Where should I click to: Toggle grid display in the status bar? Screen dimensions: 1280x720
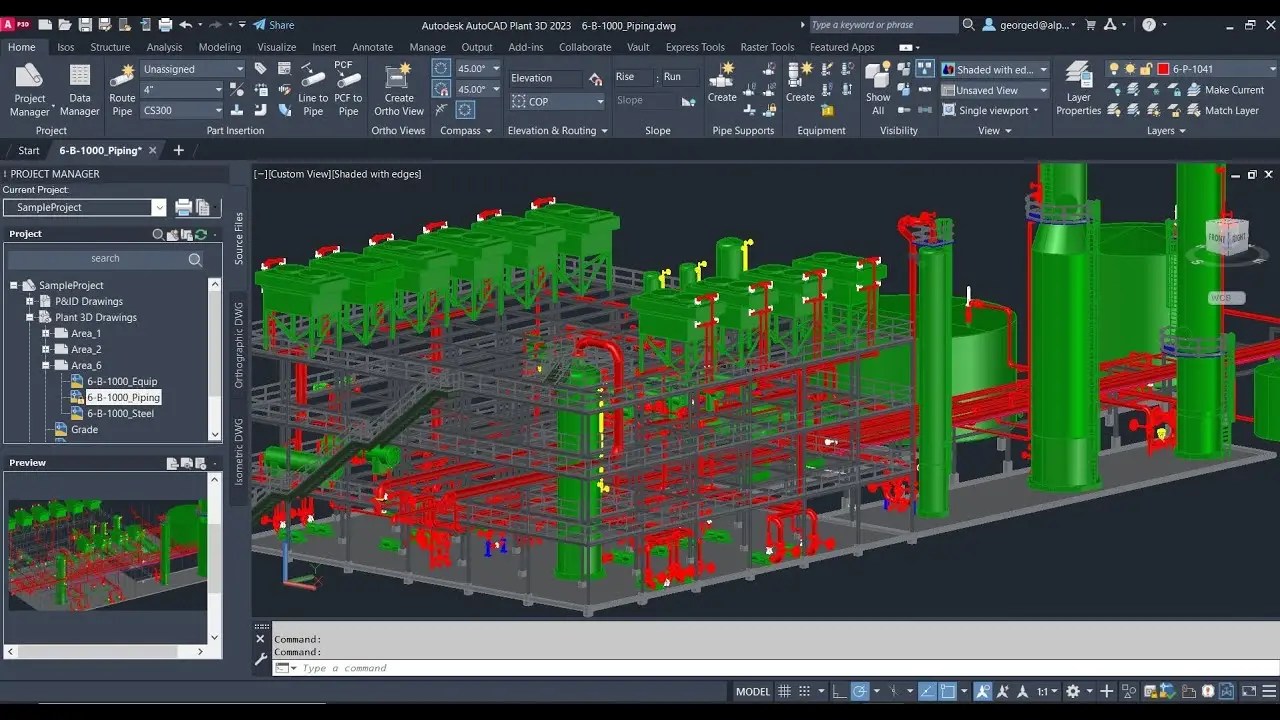pyautogui.click(x=785, y=691)
